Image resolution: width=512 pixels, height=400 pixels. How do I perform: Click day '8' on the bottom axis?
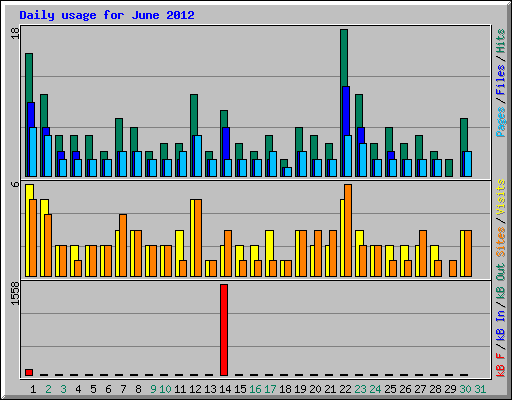coord(138,389)
